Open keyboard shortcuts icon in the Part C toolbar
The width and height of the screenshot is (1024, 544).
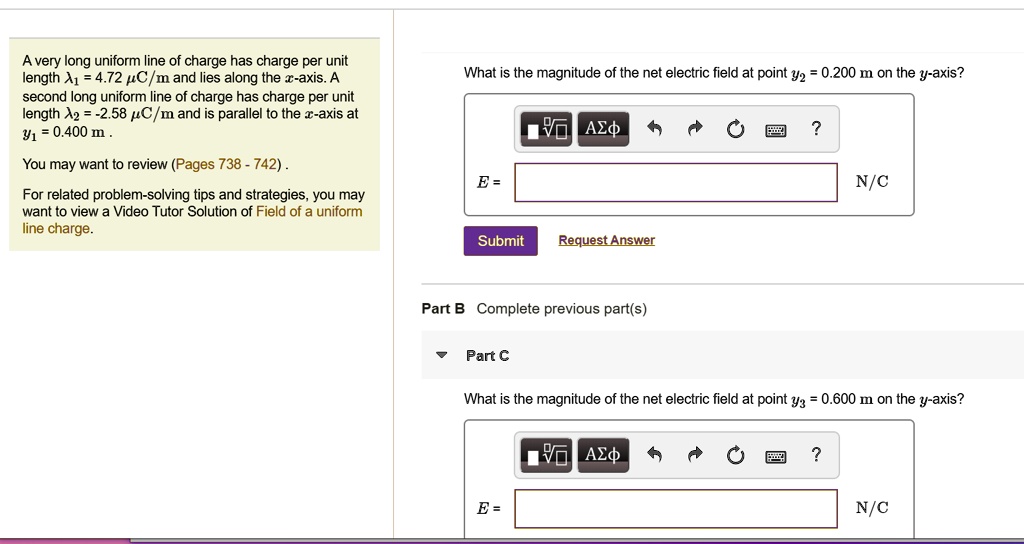point(776,457)
